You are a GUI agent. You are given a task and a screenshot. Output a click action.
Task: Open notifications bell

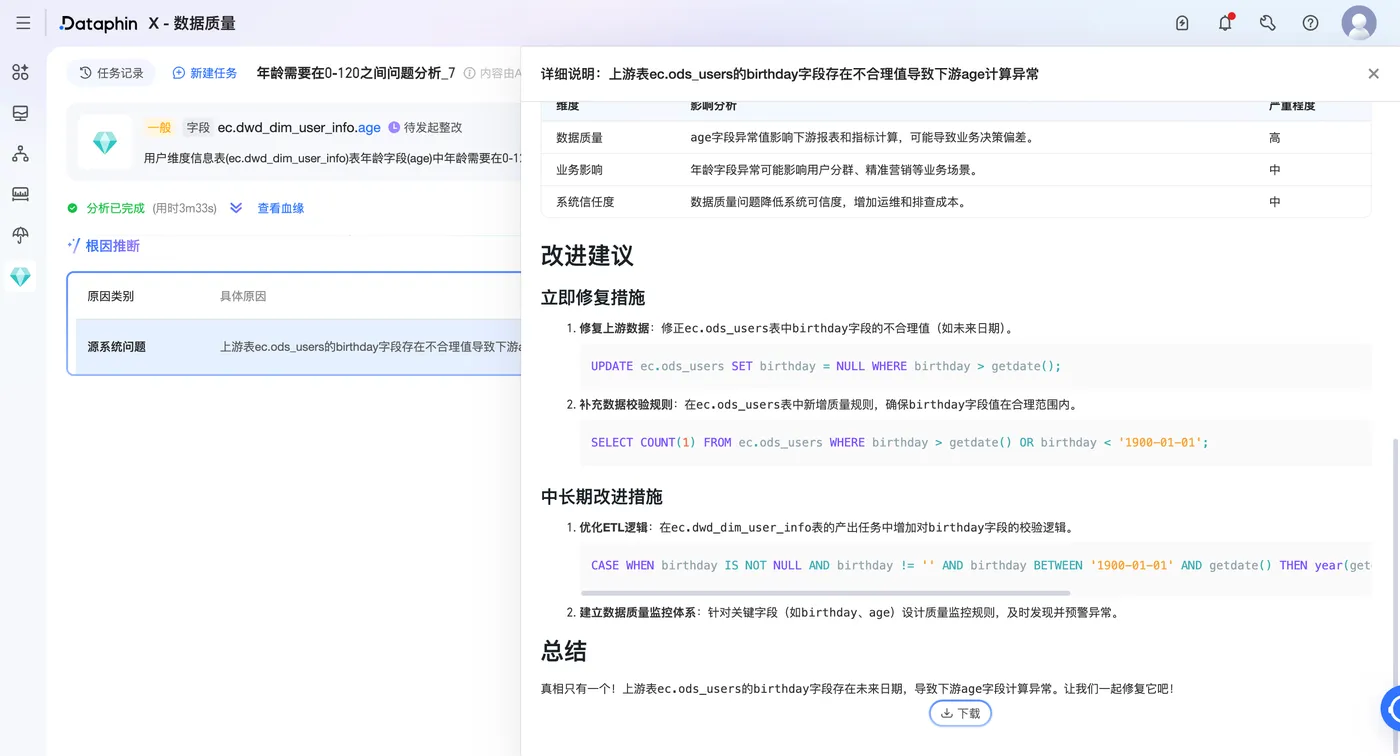(x=1225, y=23)
